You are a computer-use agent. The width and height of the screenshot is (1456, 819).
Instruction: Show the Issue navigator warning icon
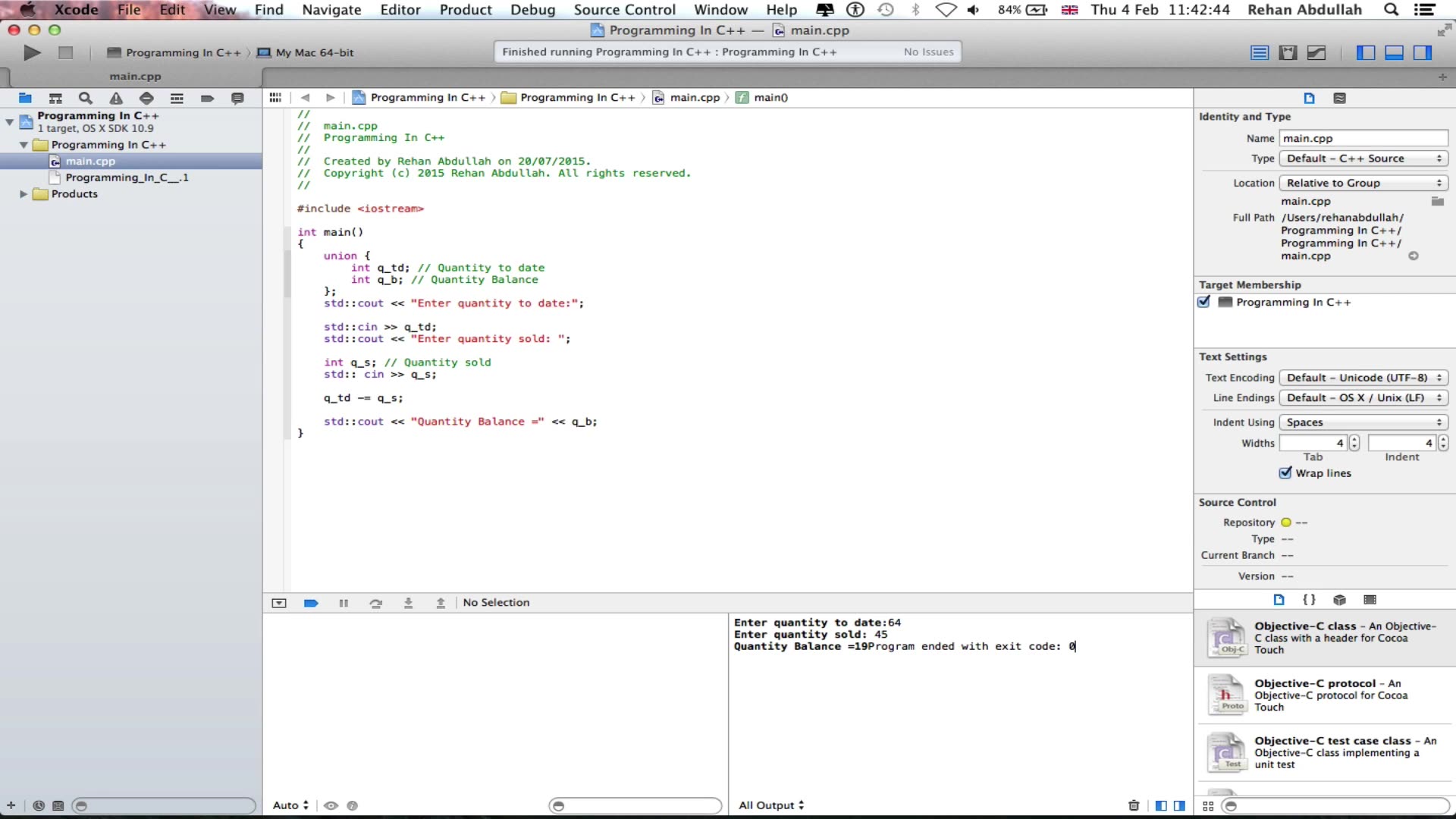pyautogui.click(x=116, y=98)
